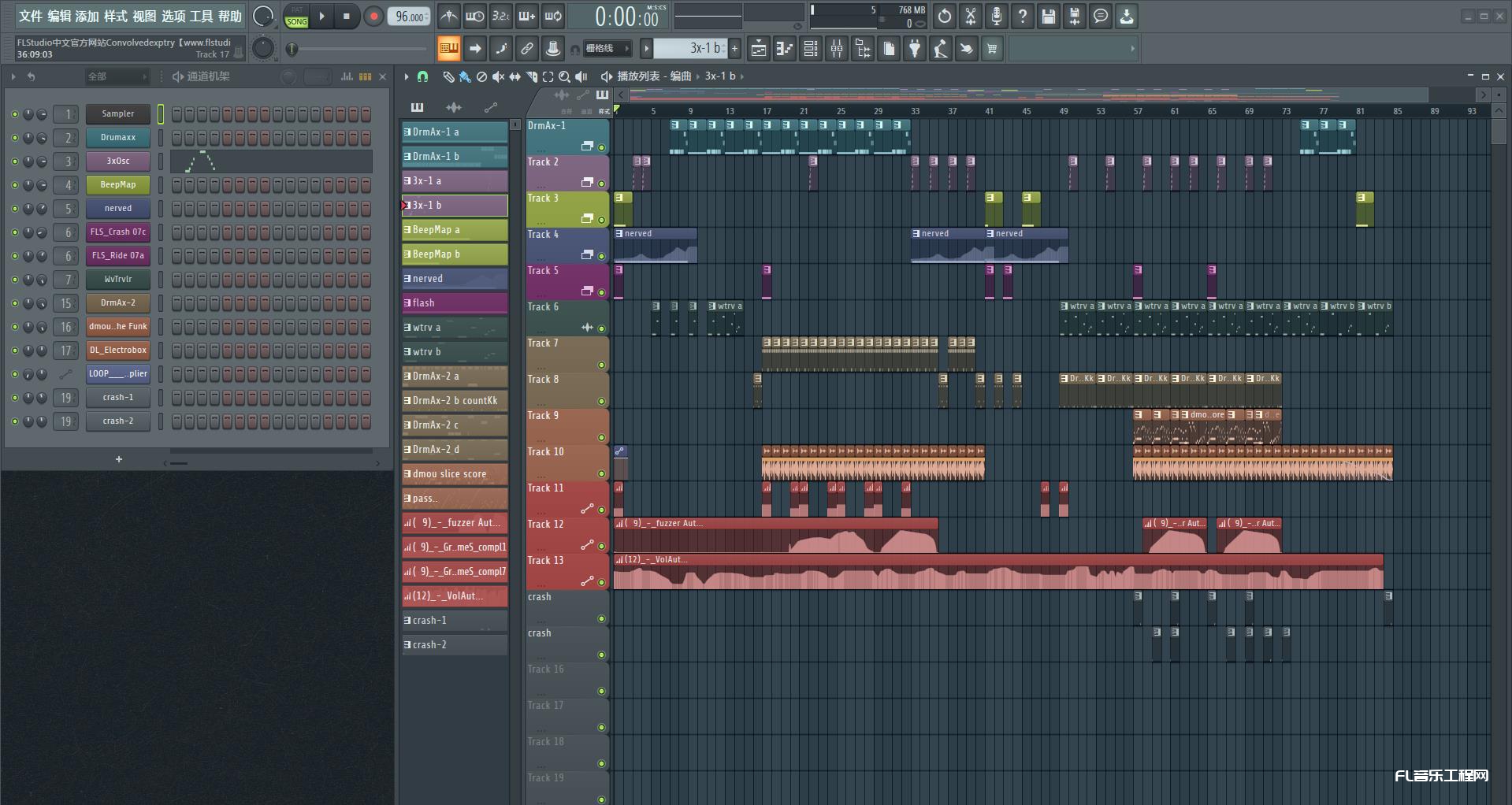Save the project with the floppy icon
The height and width of the screenshot is (805, 1512).
click(x=1049, y=16)
